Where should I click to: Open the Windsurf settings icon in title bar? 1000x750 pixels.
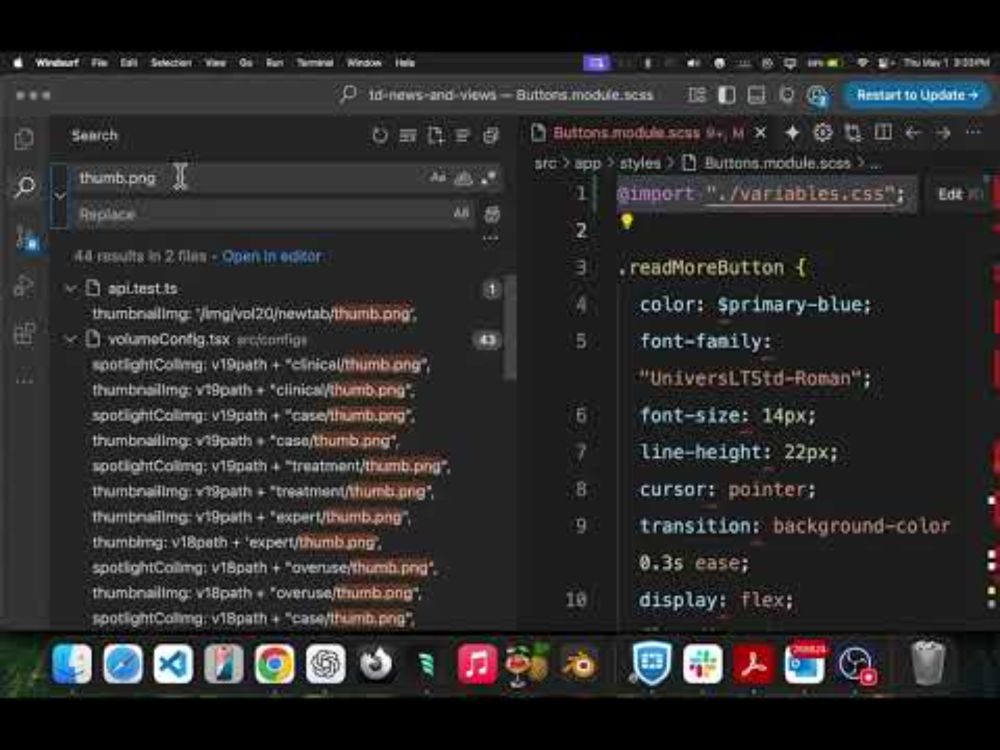click(x=786, y=95)
